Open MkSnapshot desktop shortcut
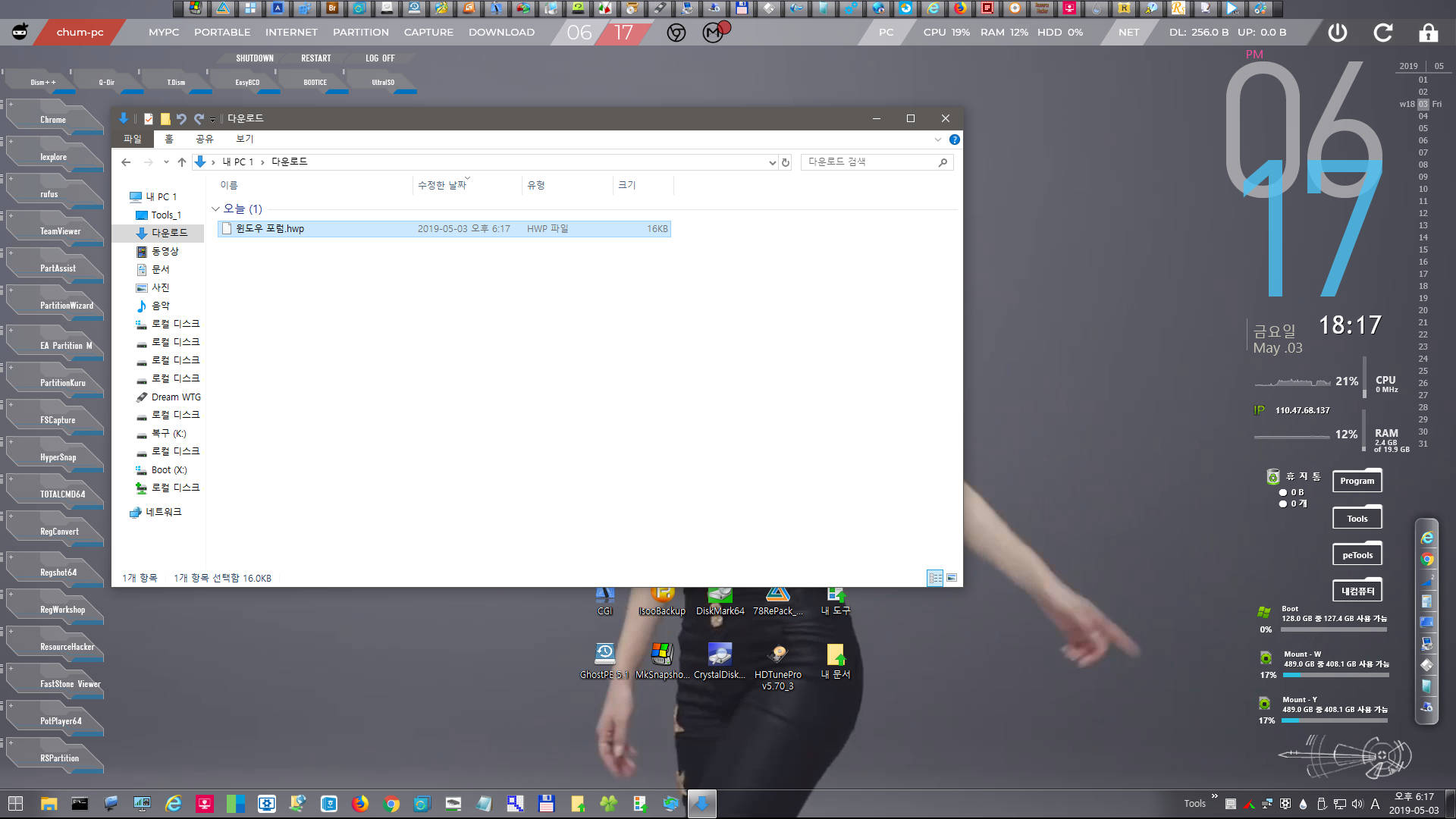 [x=662, y=661]
